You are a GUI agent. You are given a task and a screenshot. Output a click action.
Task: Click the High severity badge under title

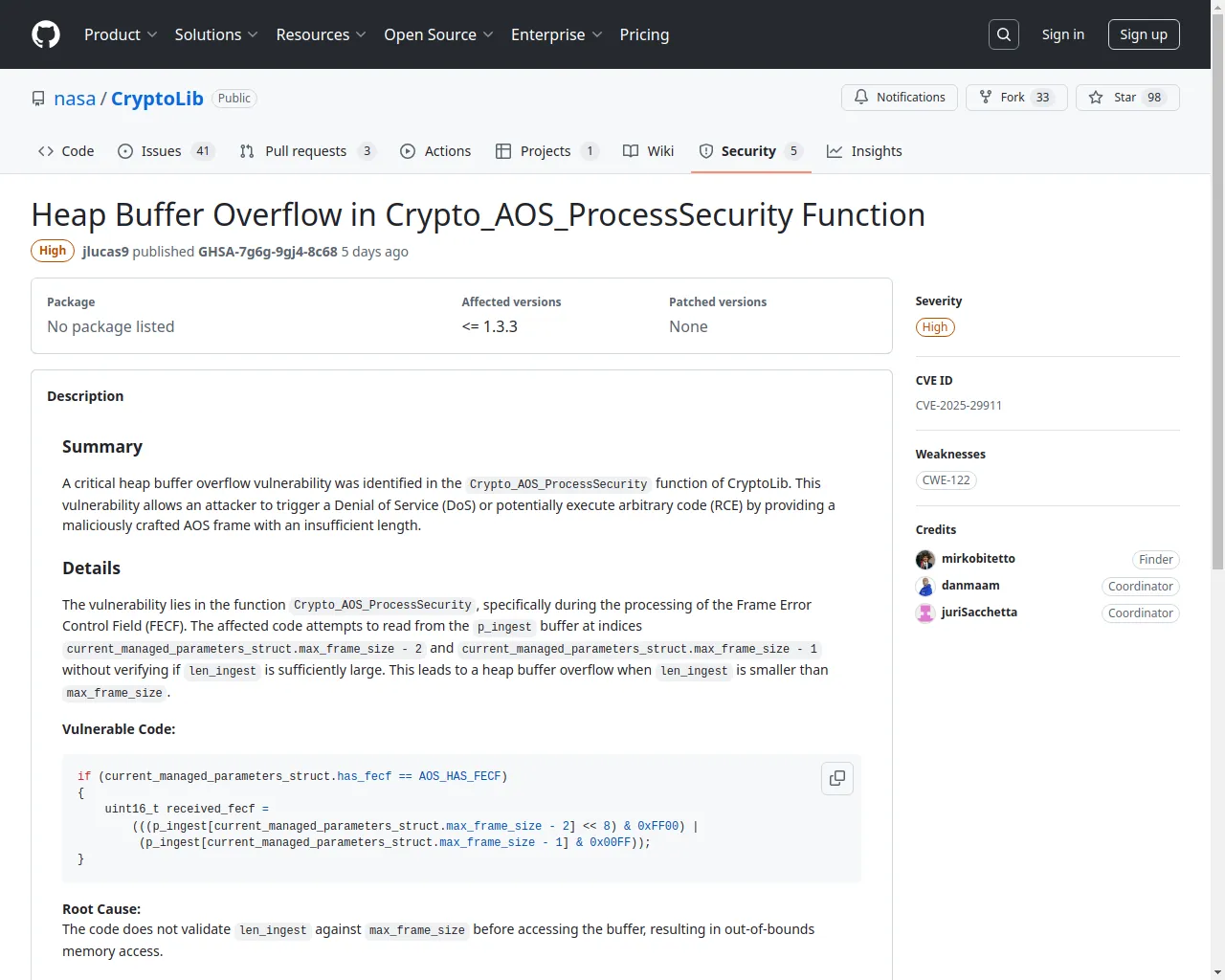[53, 251]
